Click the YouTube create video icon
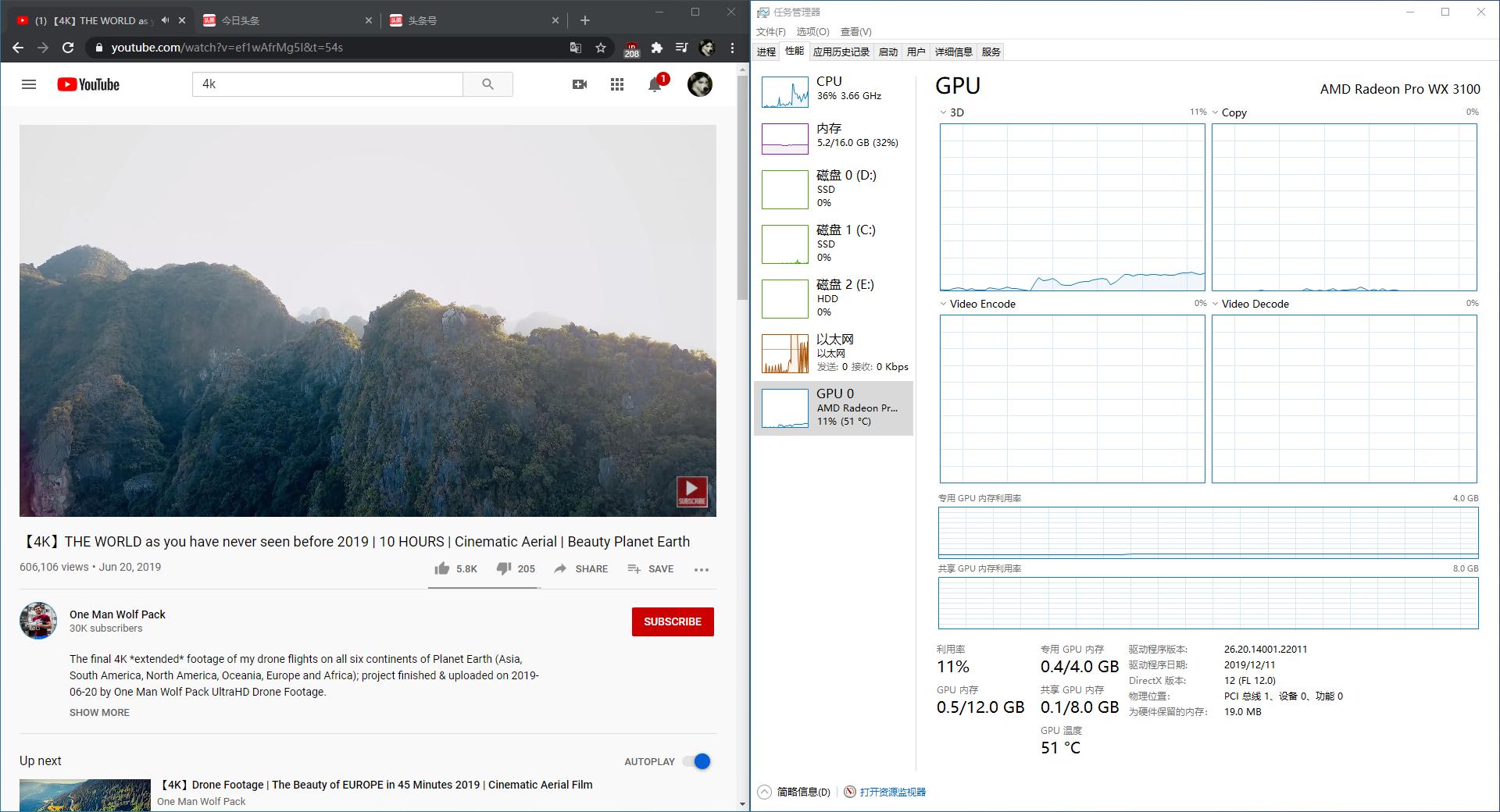 click(580, 84)
